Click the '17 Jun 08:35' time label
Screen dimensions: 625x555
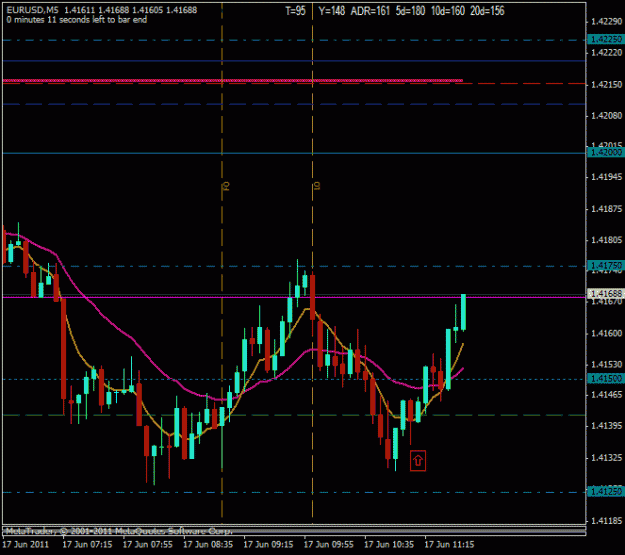point(208,545)
